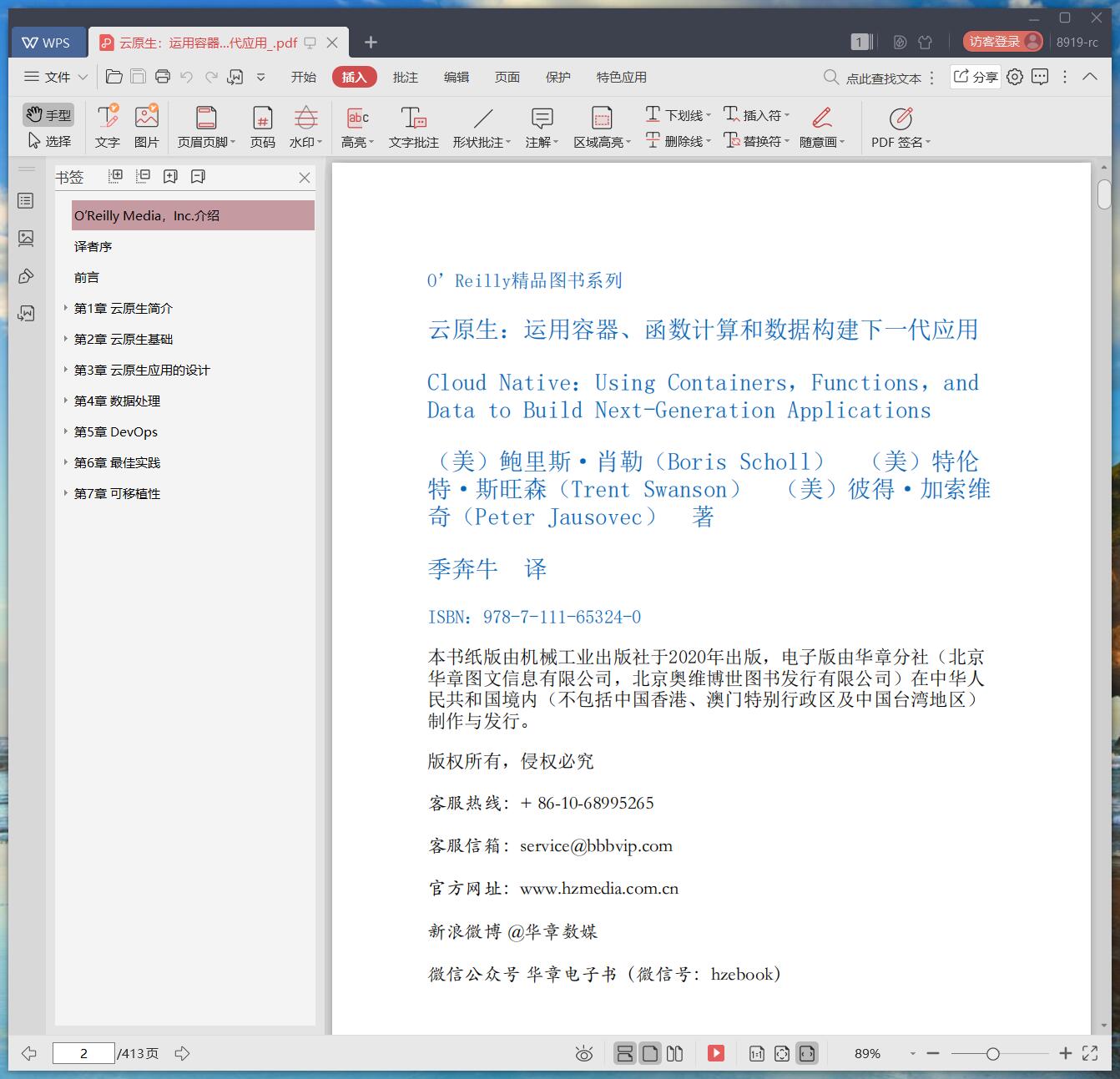Expand all bookmarks in the 书签 panel
Viewport: 1120px width, 1079px height.
click(116, 176)
